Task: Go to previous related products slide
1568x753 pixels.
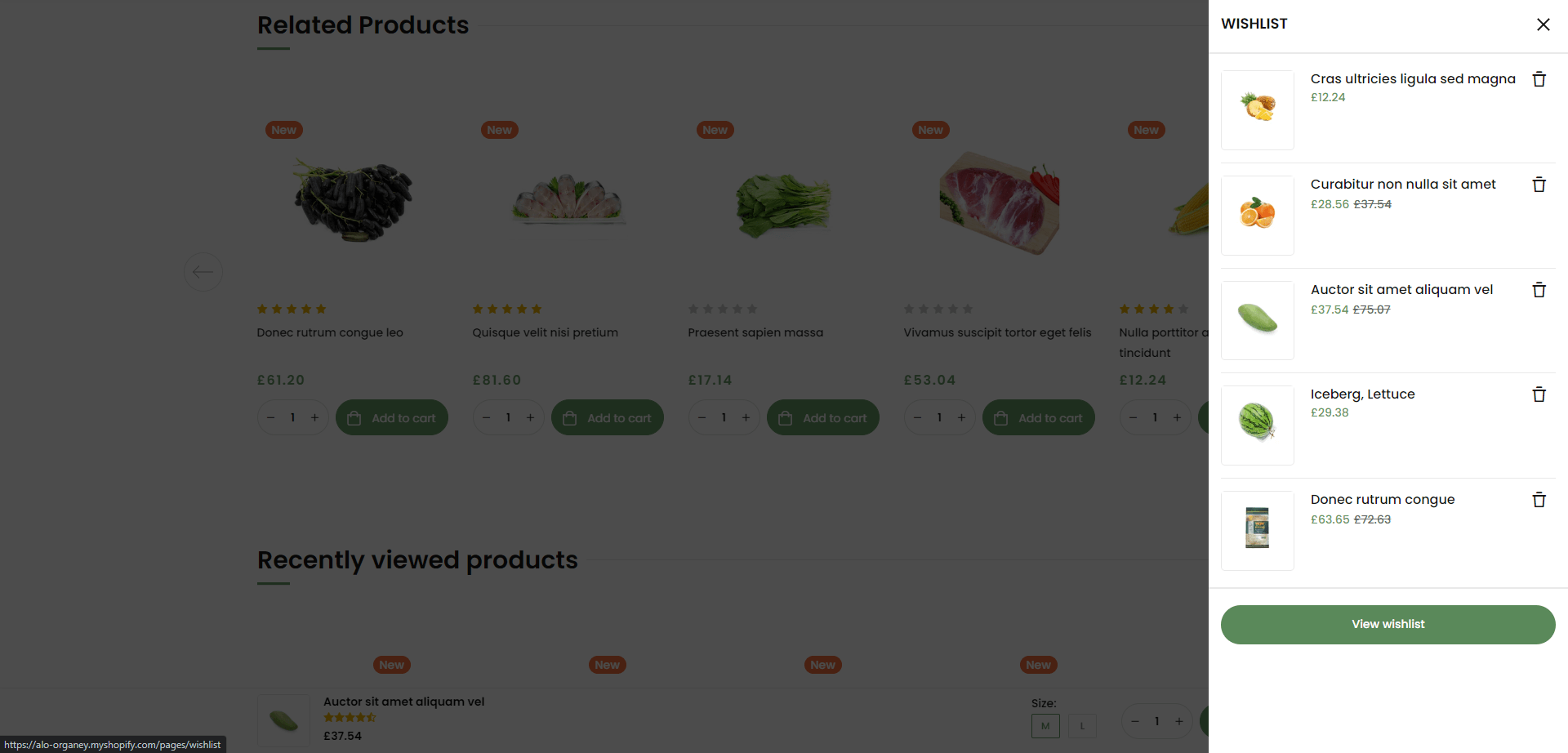Action: [203, 272]
